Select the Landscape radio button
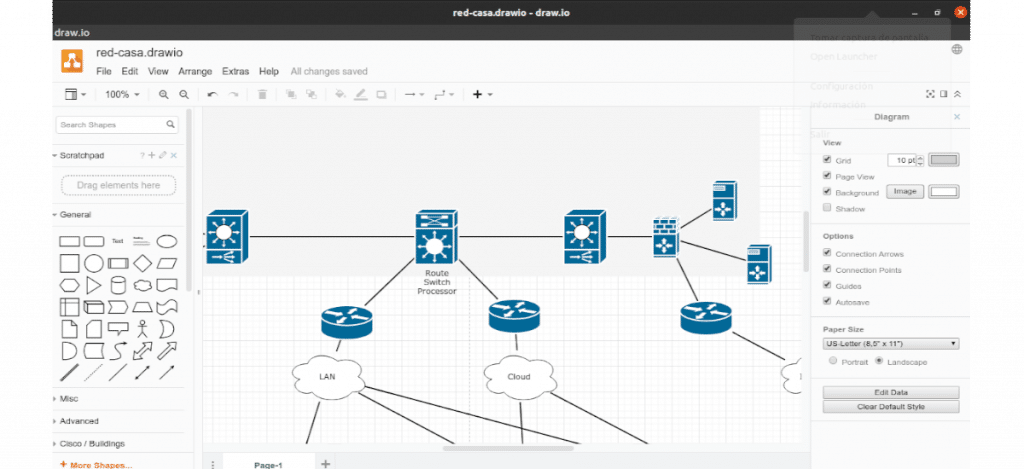The height and width of the screenshot is (469, 1024). pos(879,361)
